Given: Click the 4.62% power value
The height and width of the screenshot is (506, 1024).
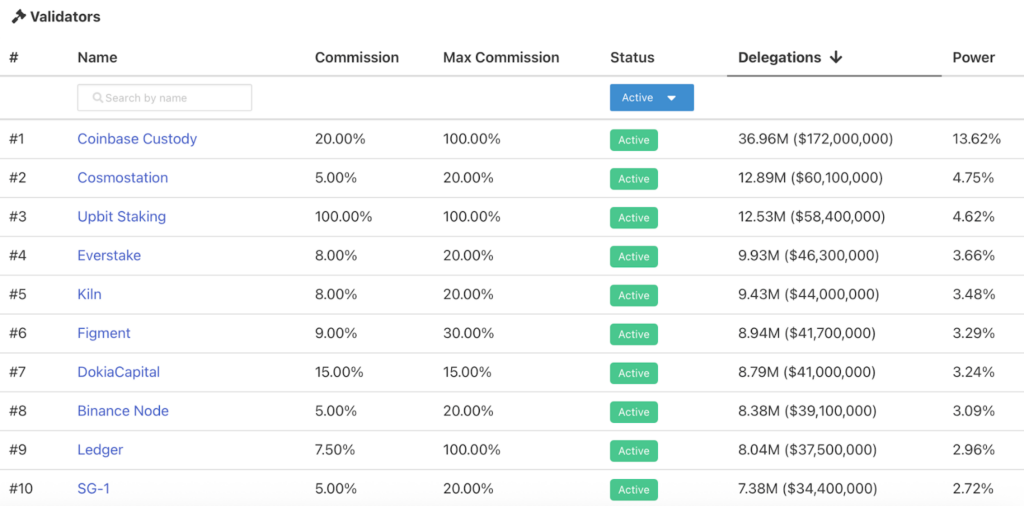Looking at the screenshot, I should [x=973, y=217].
